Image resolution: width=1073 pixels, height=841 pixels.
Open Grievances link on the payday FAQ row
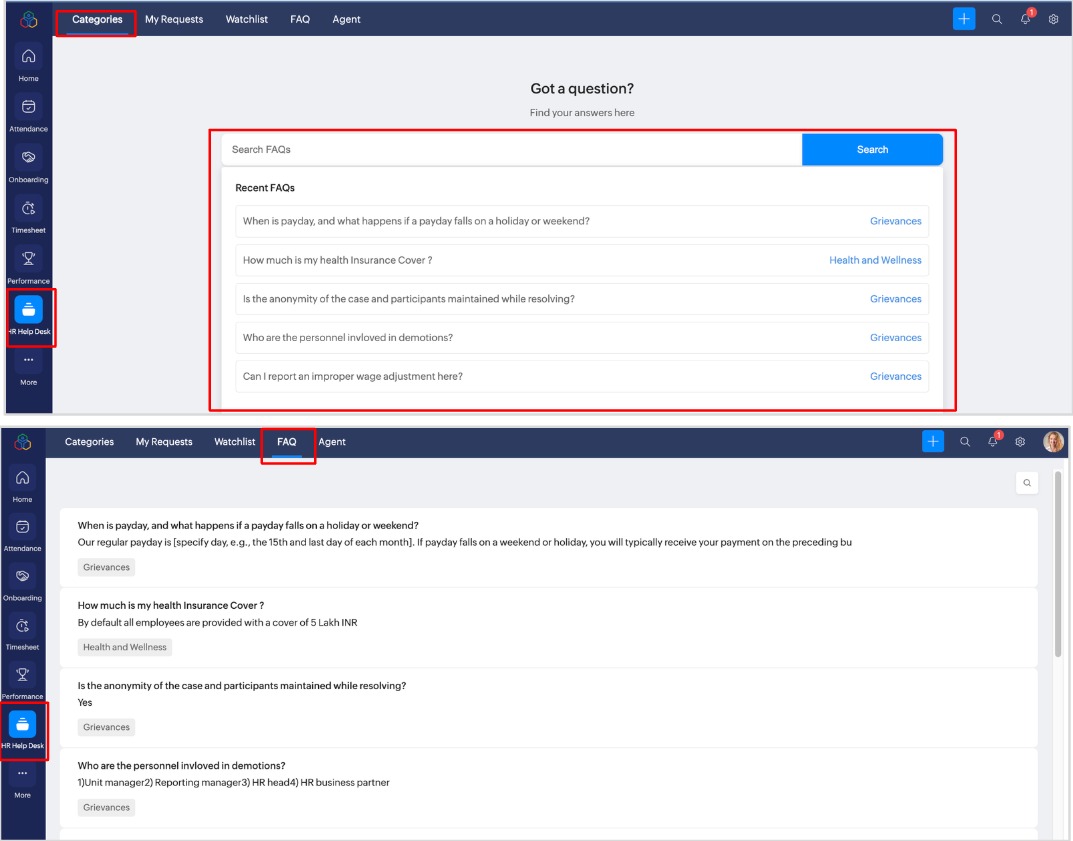tap(895, 221)
